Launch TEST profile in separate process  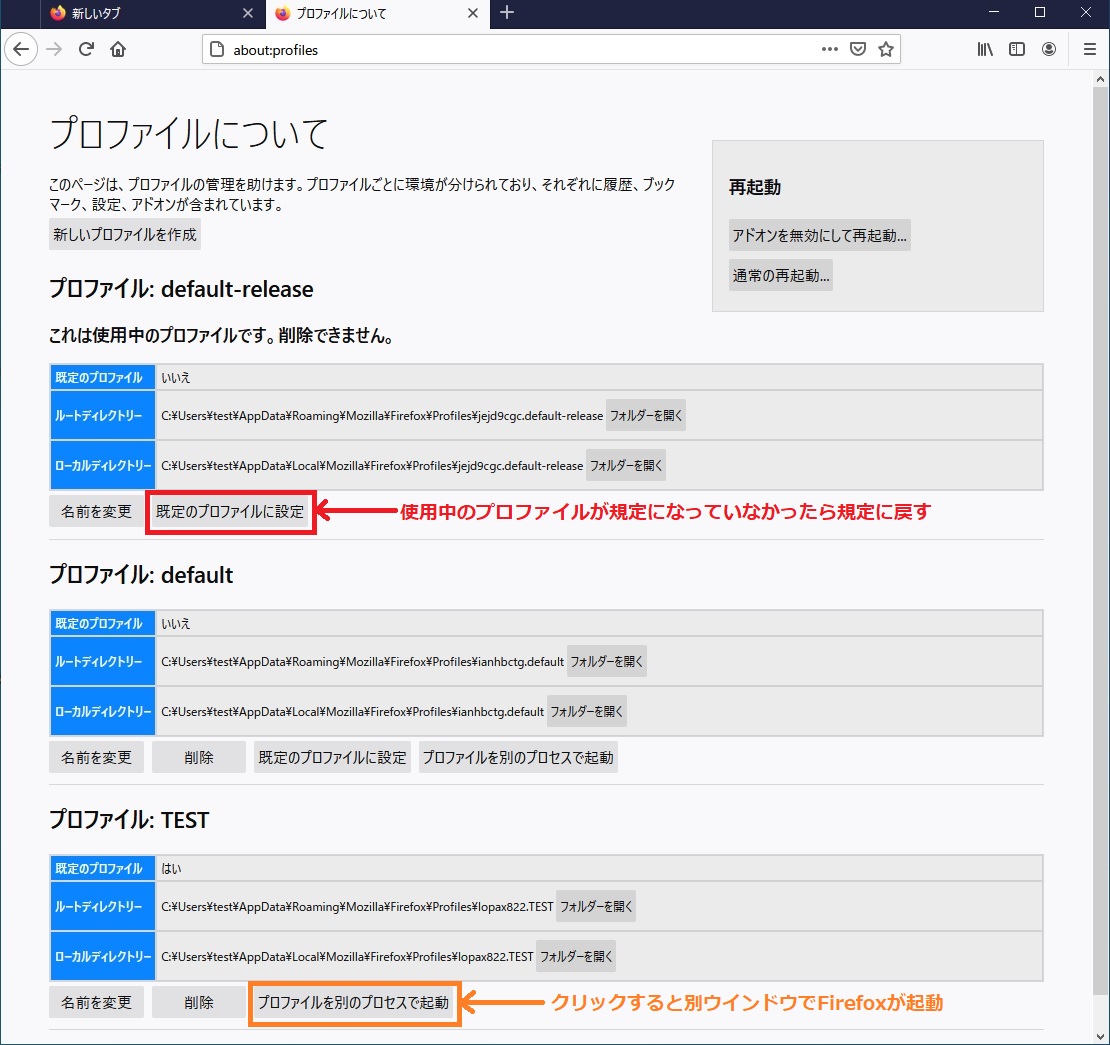[353, 1002]
